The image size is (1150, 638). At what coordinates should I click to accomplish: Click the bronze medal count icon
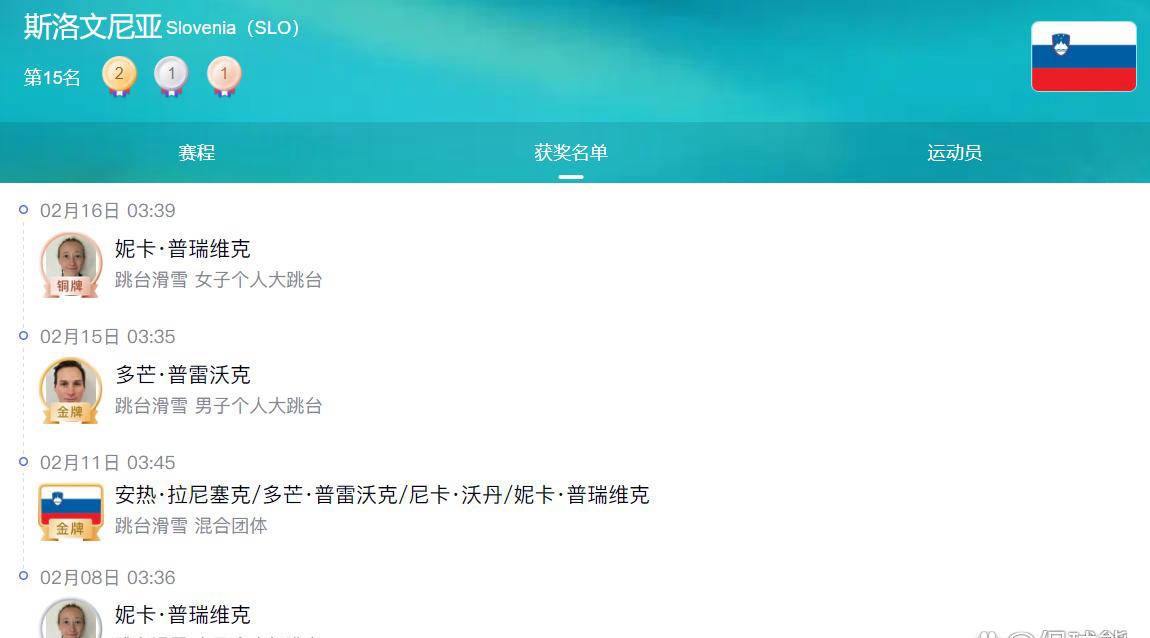tap(224, 76)
